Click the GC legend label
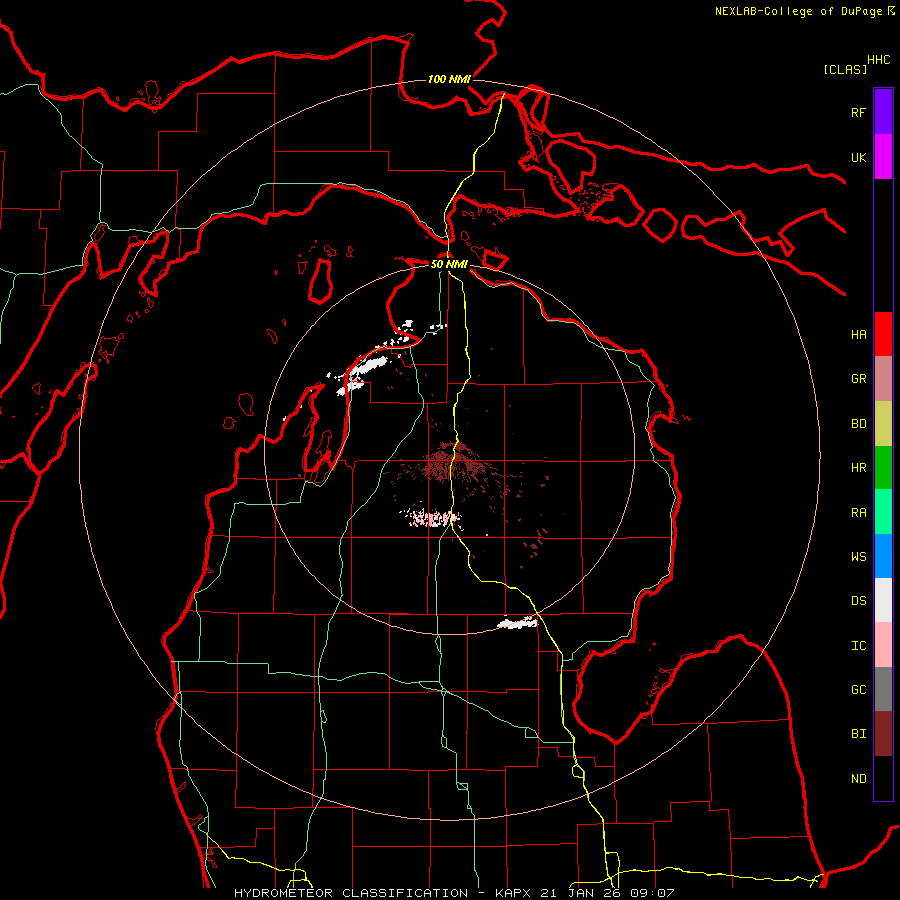The width and height of the screenshot is (900, 900). [x=859, y=689]
